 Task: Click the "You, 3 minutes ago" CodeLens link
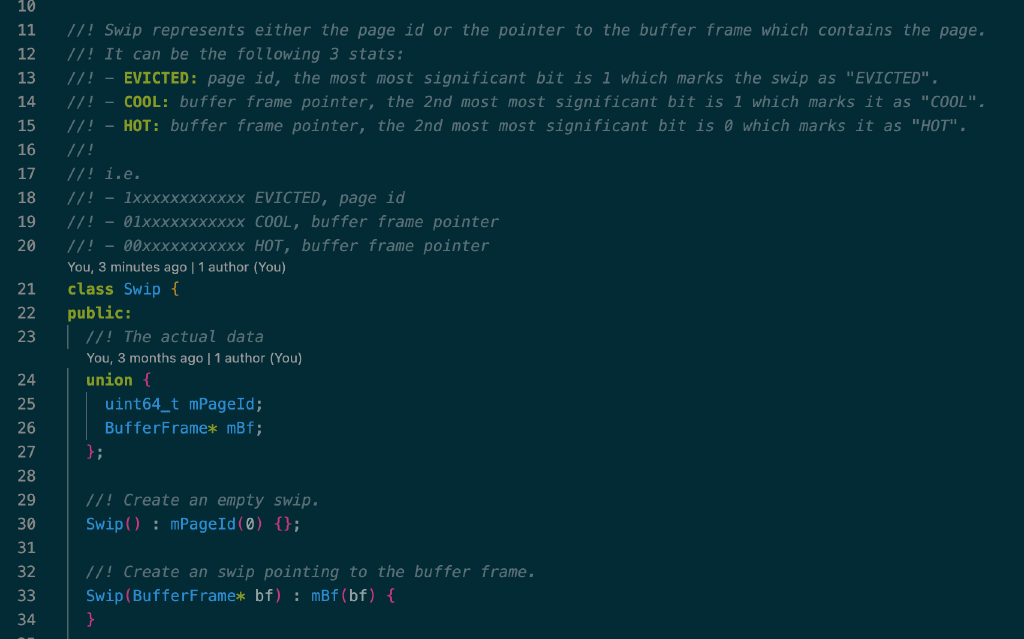pos(126,267)
